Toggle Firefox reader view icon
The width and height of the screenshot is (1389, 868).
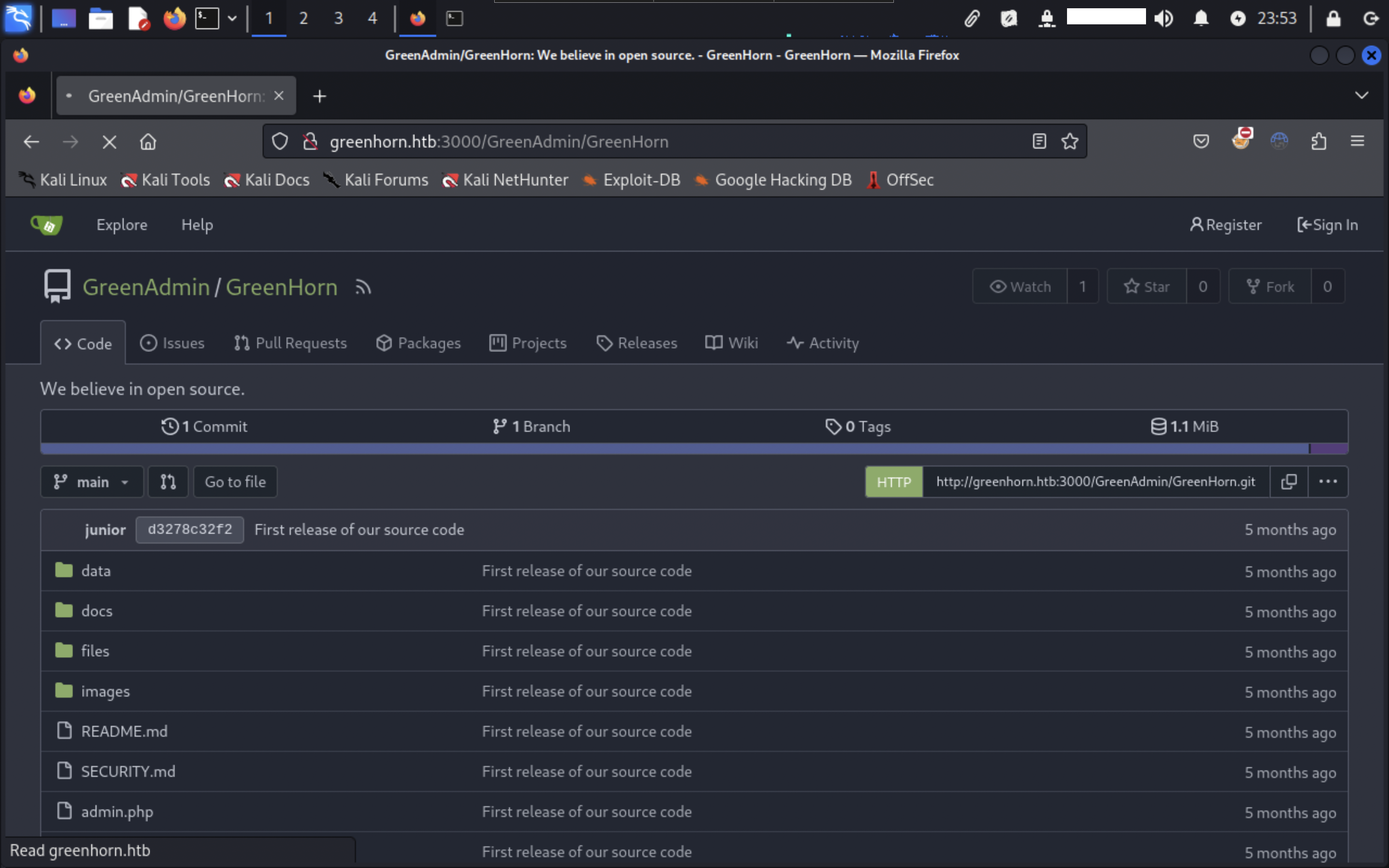pos(1039,141)
